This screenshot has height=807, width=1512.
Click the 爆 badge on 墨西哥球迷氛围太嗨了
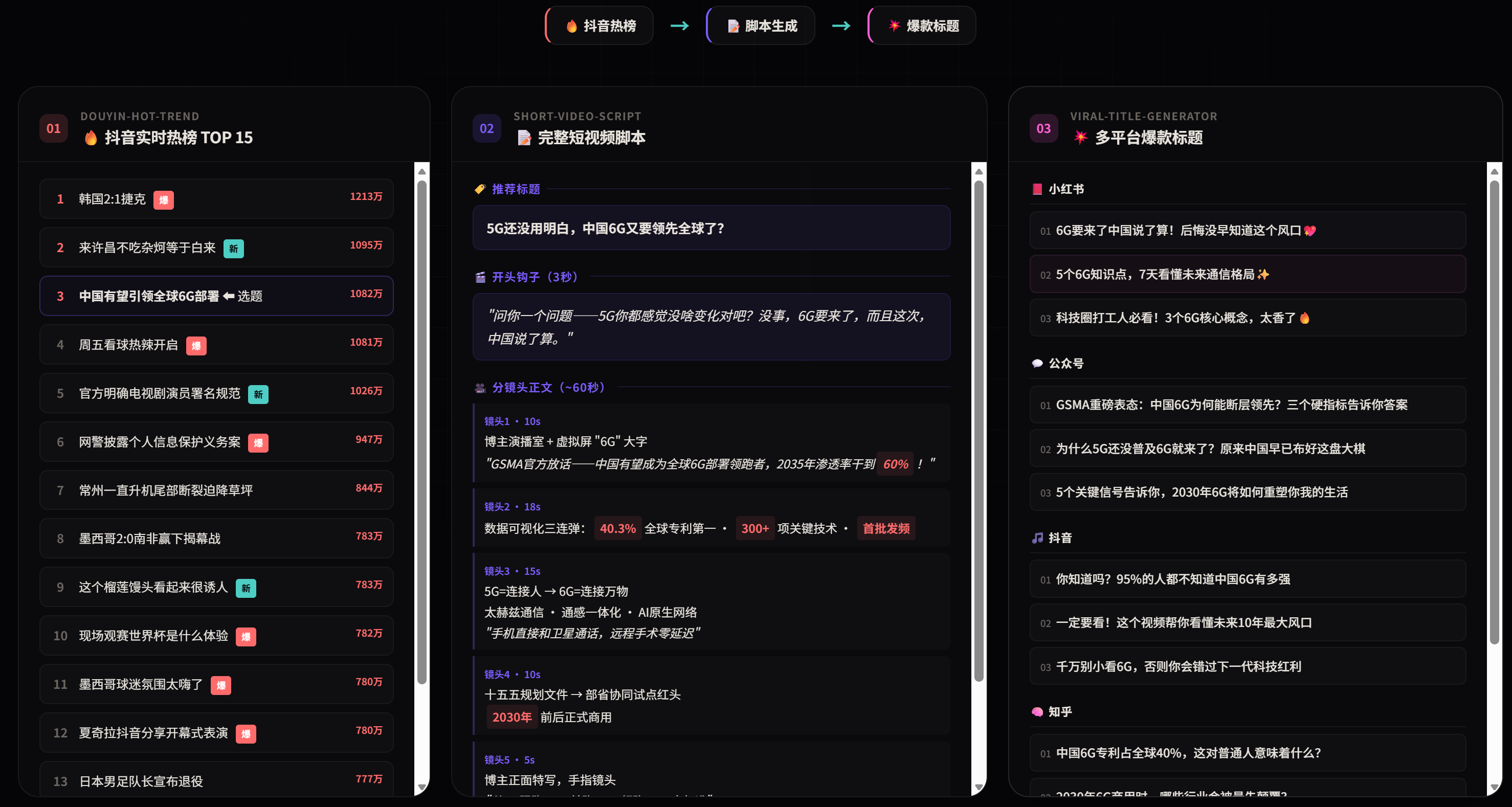220,685
